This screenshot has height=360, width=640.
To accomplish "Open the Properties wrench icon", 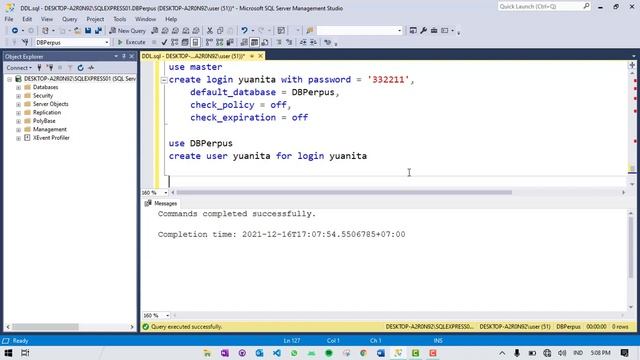I will pyautogui.click(x=423, y=31).
